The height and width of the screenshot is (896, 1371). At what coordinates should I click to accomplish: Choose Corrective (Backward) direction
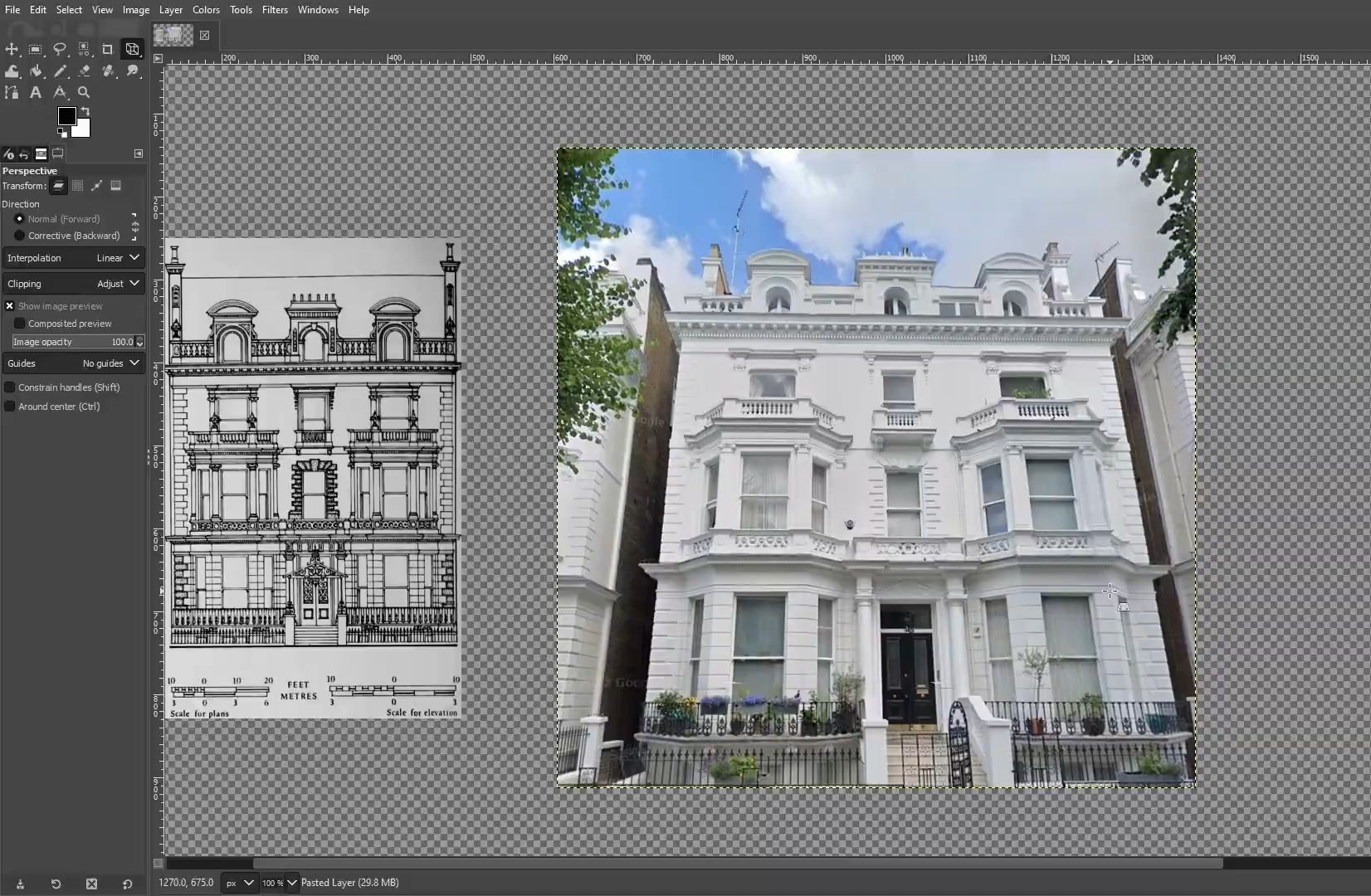tap(67, 236)
